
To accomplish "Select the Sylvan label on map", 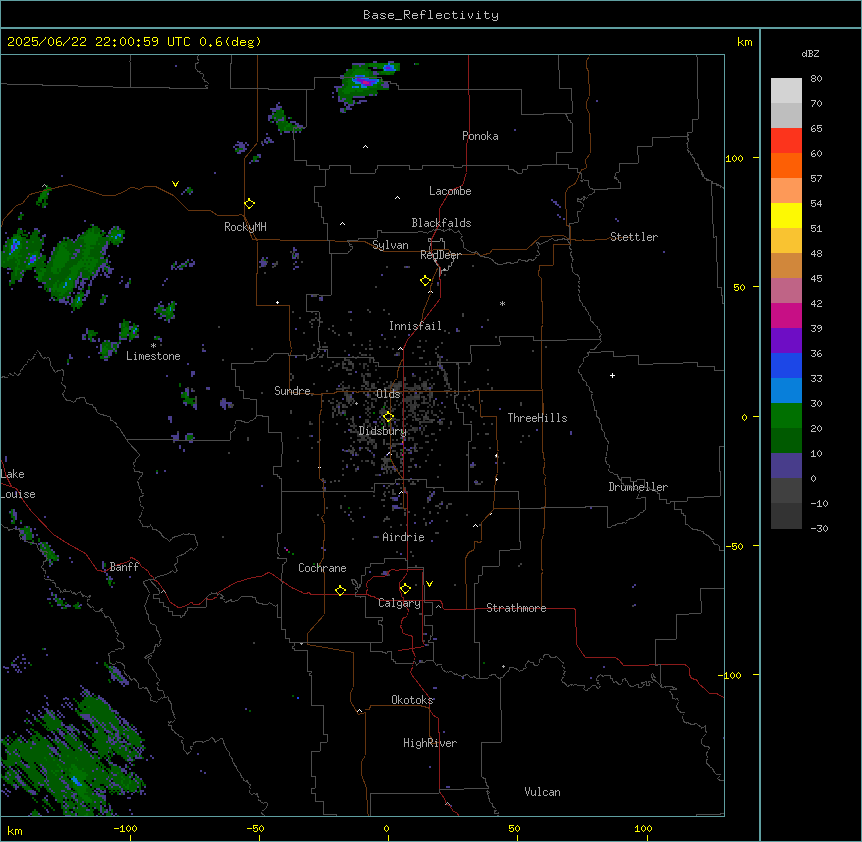I will (x=390, y=245).
